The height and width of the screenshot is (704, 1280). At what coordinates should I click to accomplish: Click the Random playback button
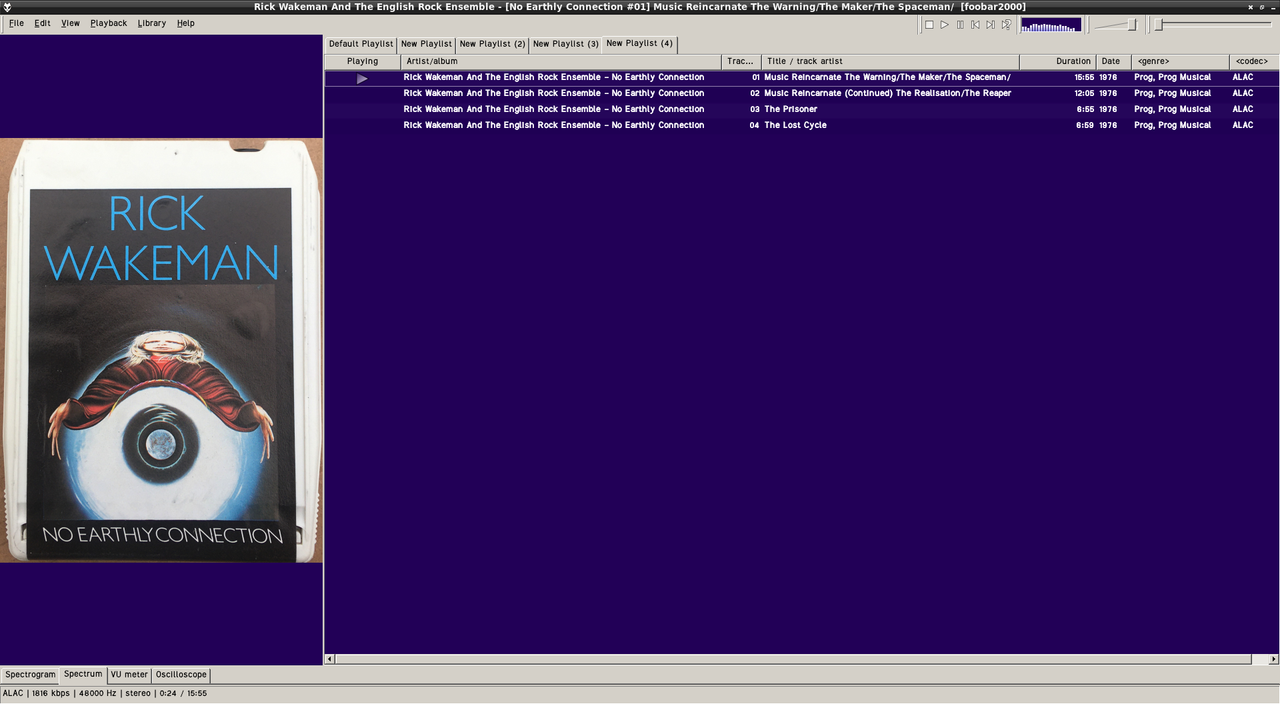tap(1007, 24)
